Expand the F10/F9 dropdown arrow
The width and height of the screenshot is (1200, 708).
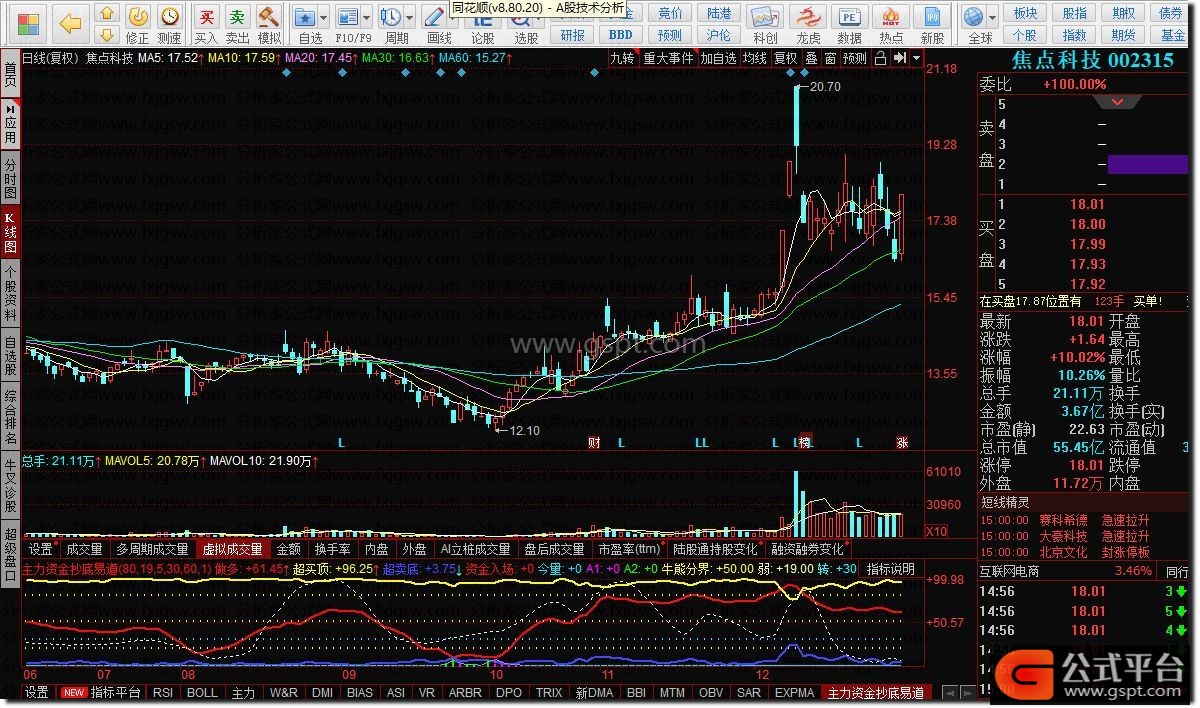(367, 18)
